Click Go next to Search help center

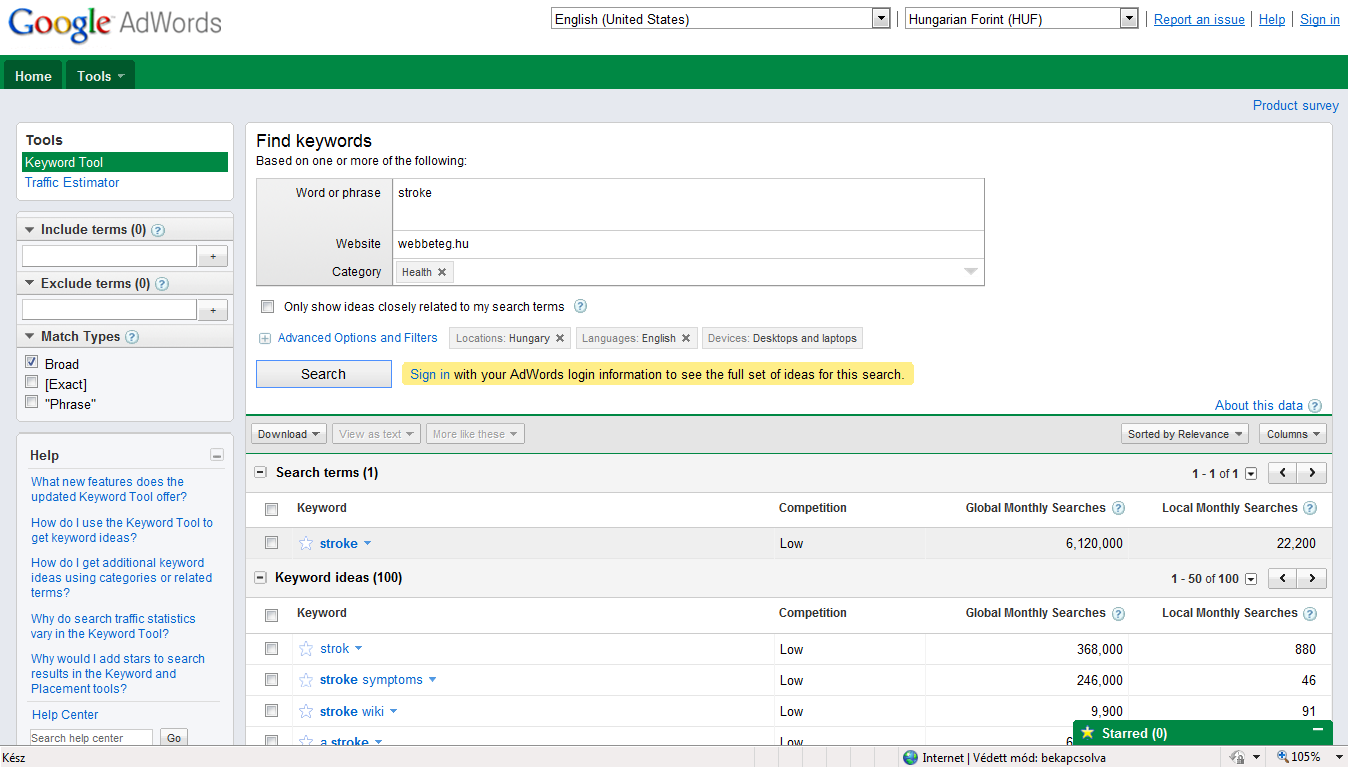click(x=174, y=738)
